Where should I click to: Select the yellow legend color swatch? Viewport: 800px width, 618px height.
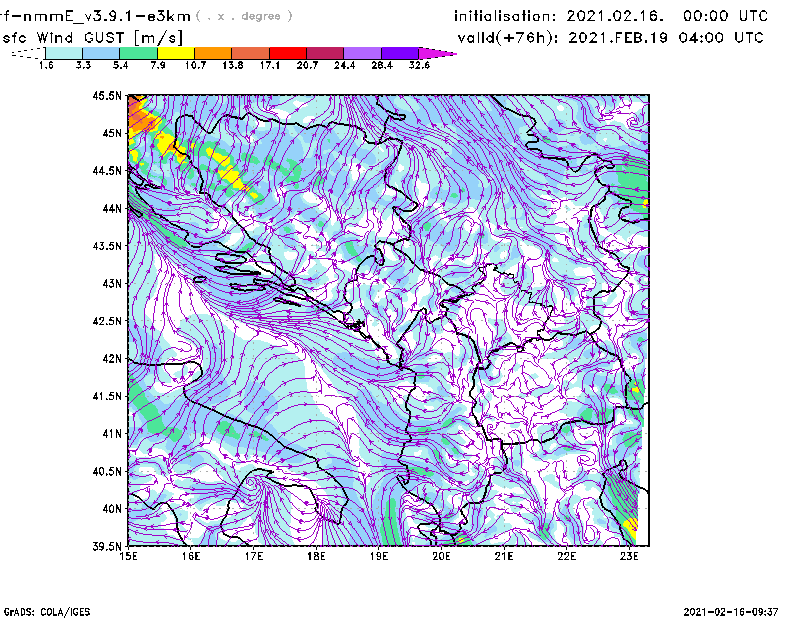(176, 53)
